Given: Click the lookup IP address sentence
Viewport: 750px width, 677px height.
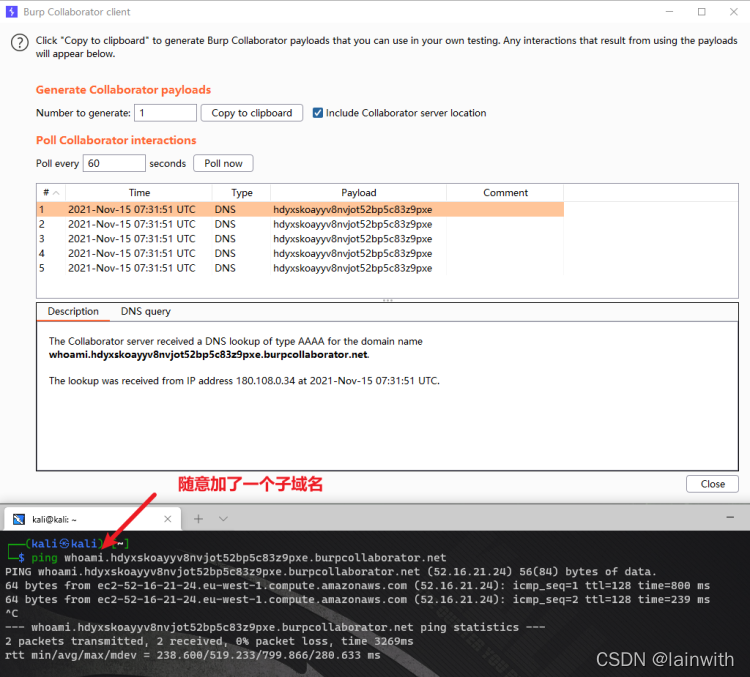Looking at the screenshot, I should point(244,381).
